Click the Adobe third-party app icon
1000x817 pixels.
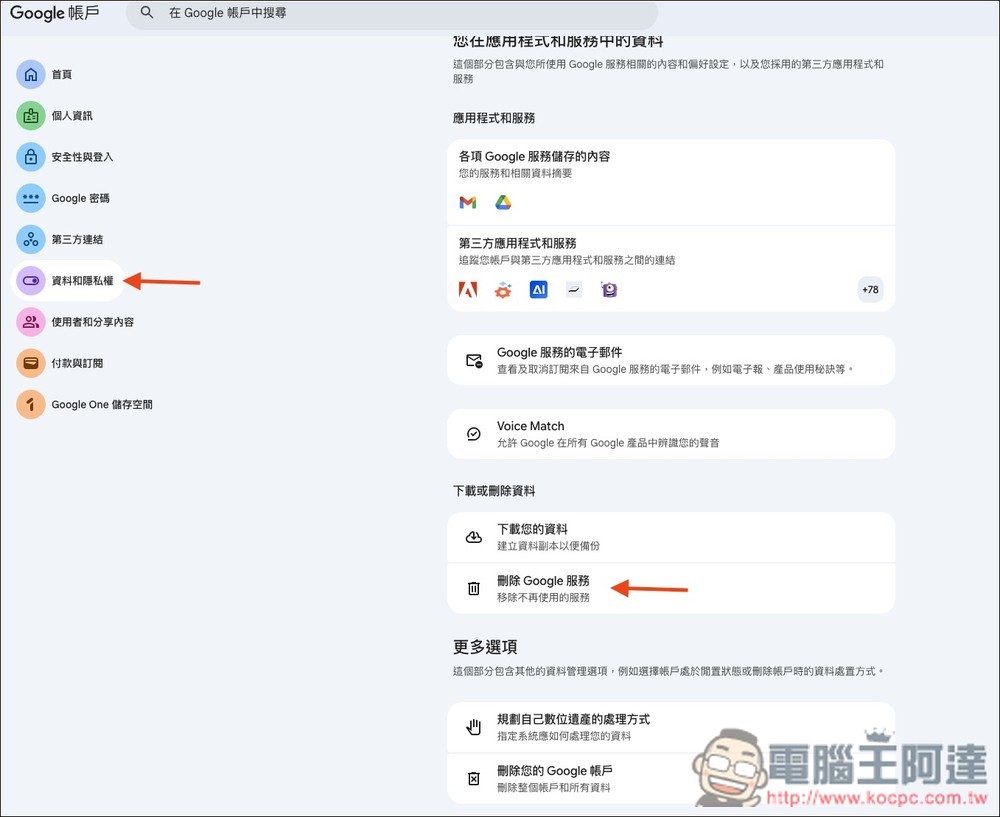[x=468, y=290]
